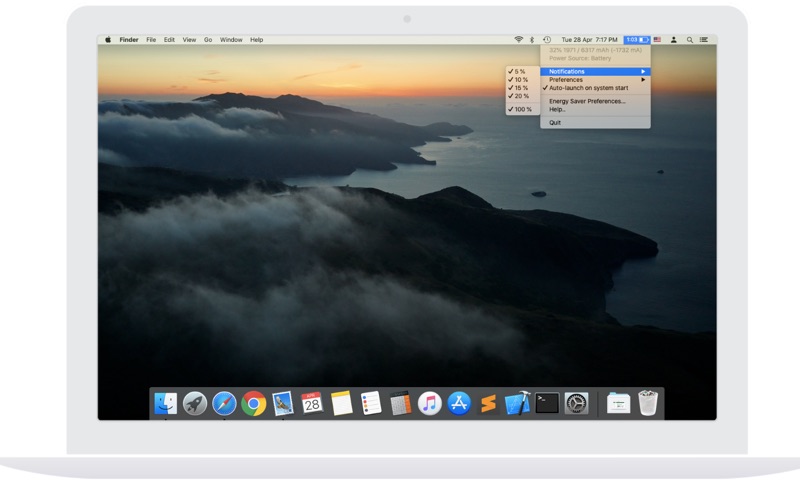Click the Time Machine menu bar icon
The height and width of the screenshot is (500, 800).
pyautogui.click(x=547, y=39)
